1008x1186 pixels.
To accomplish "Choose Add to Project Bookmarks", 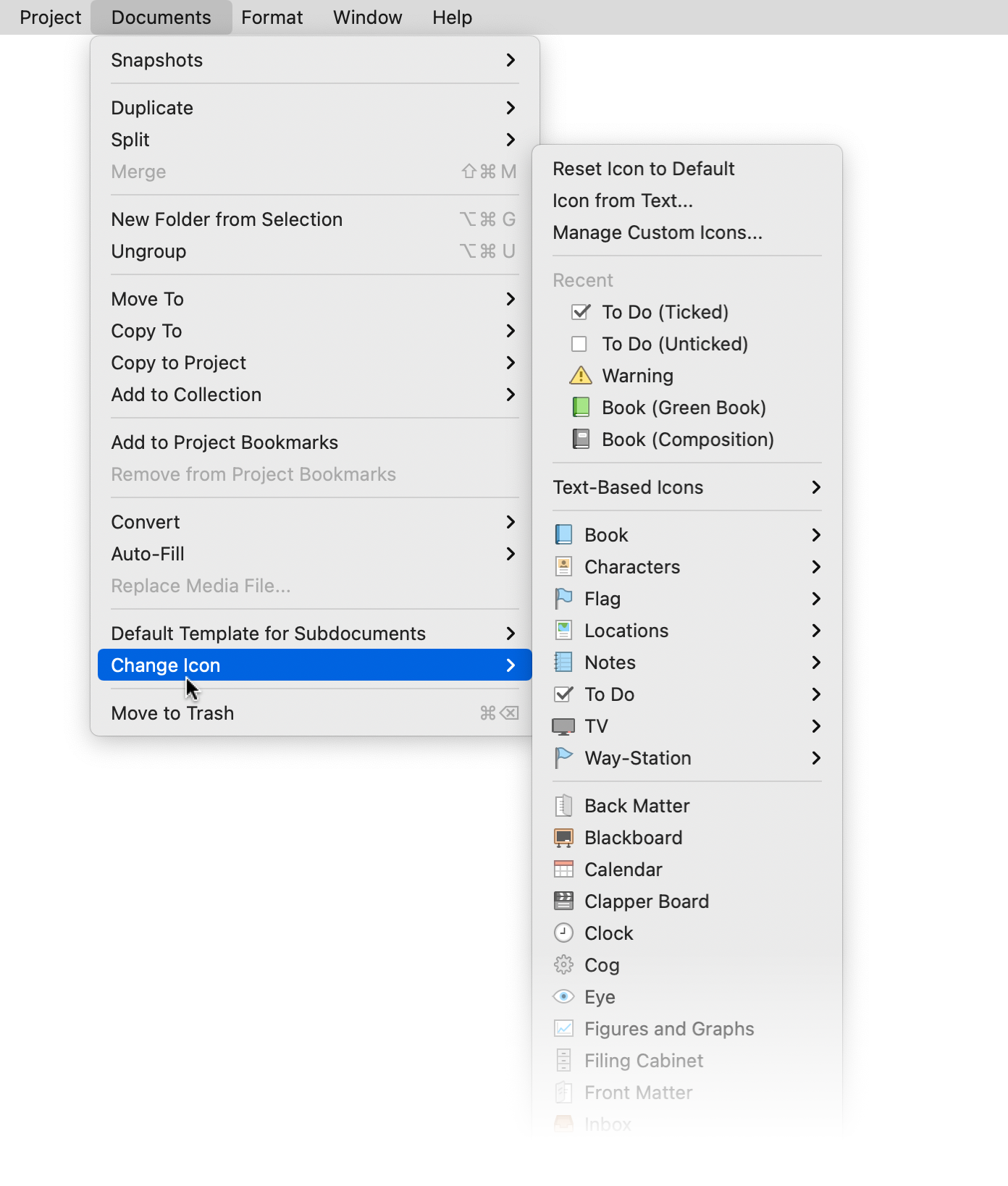I will coord(224,442).
